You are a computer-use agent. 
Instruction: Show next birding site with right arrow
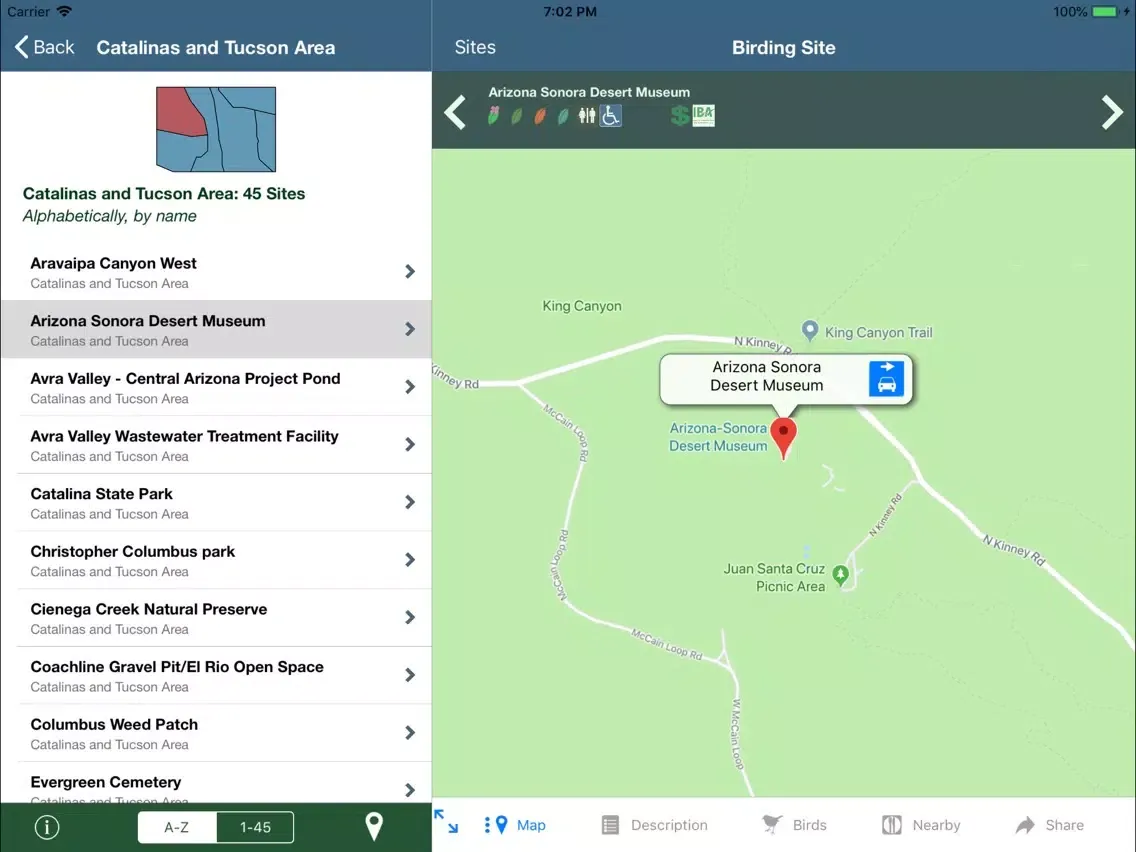tap(1111, 112)
